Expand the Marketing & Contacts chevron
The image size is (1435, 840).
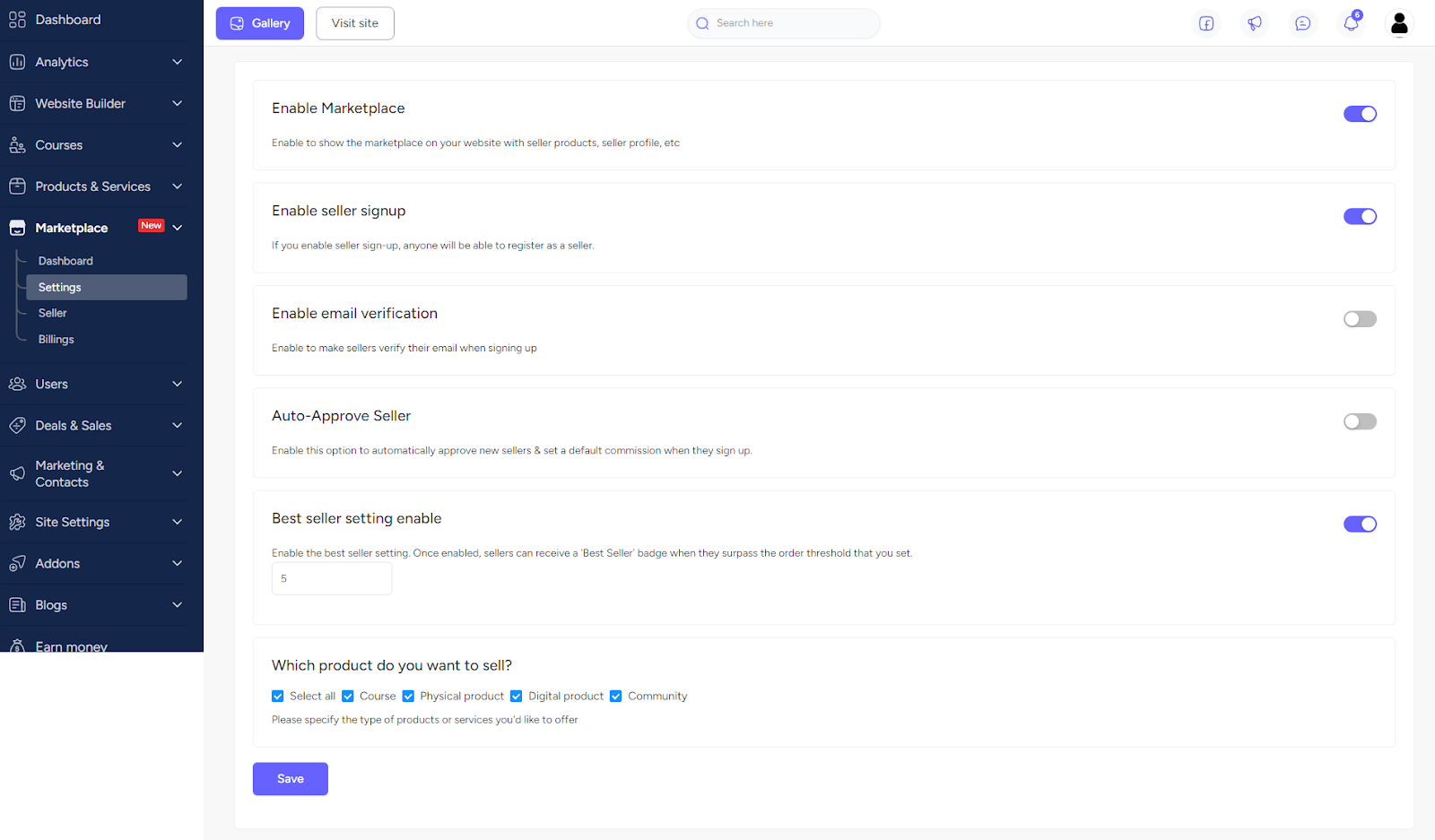[178, 473]
